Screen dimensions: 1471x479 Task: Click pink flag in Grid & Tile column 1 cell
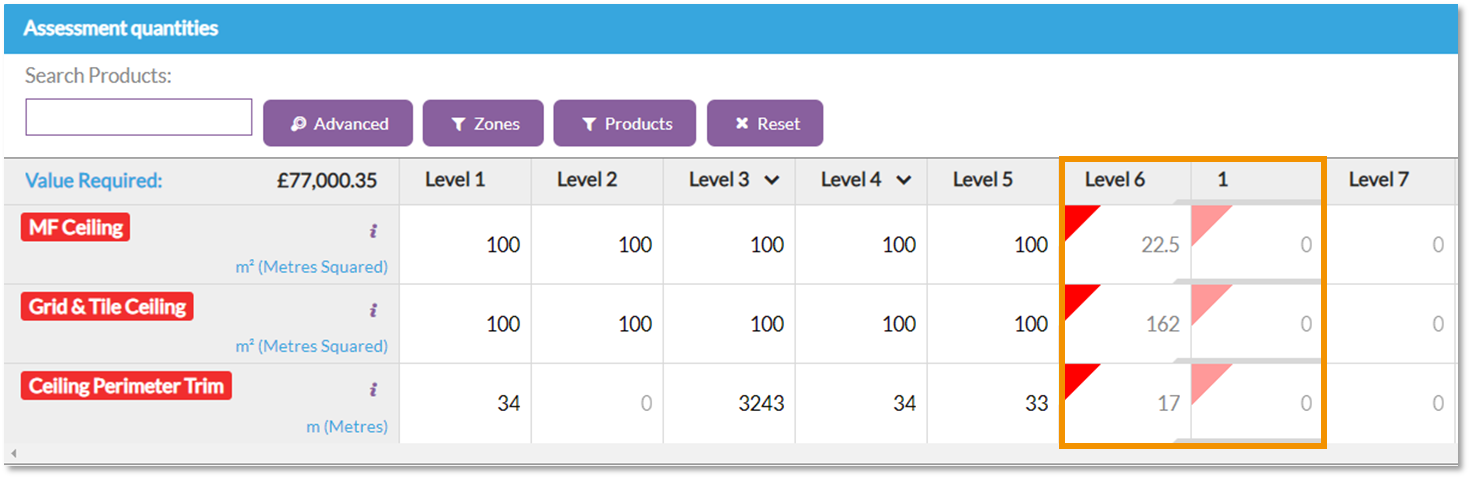(x=1205, y=296)
